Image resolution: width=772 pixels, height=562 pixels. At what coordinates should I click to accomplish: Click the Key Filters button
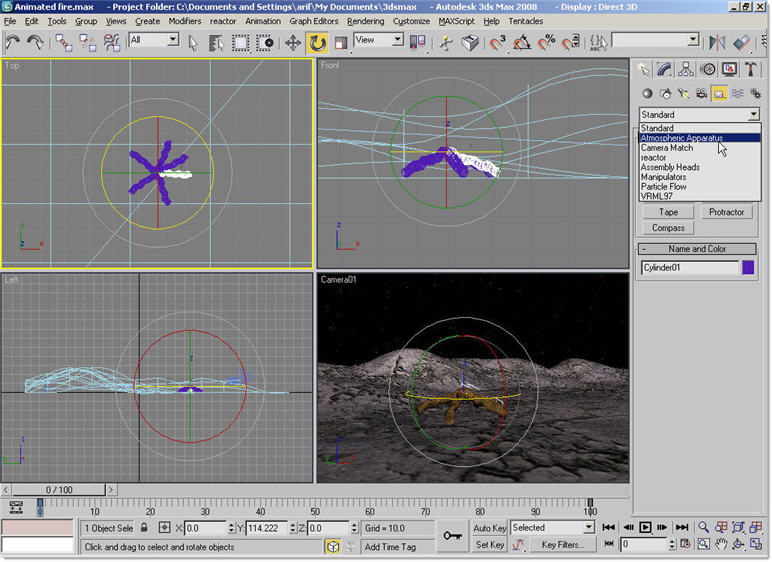tap(562, 545)
